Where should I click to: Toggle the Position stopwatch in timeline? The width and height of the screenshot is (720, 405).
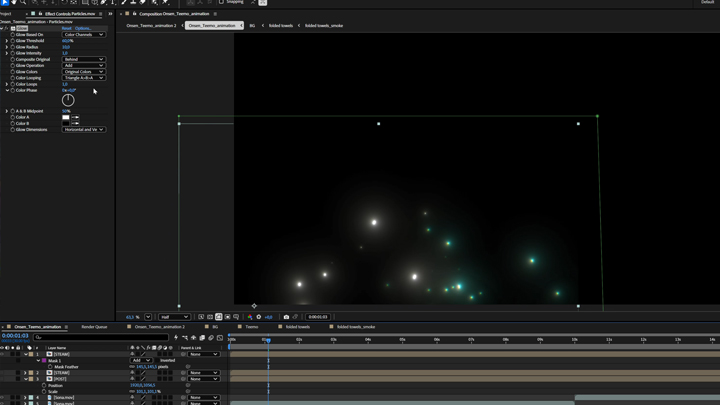click(44, 385)
